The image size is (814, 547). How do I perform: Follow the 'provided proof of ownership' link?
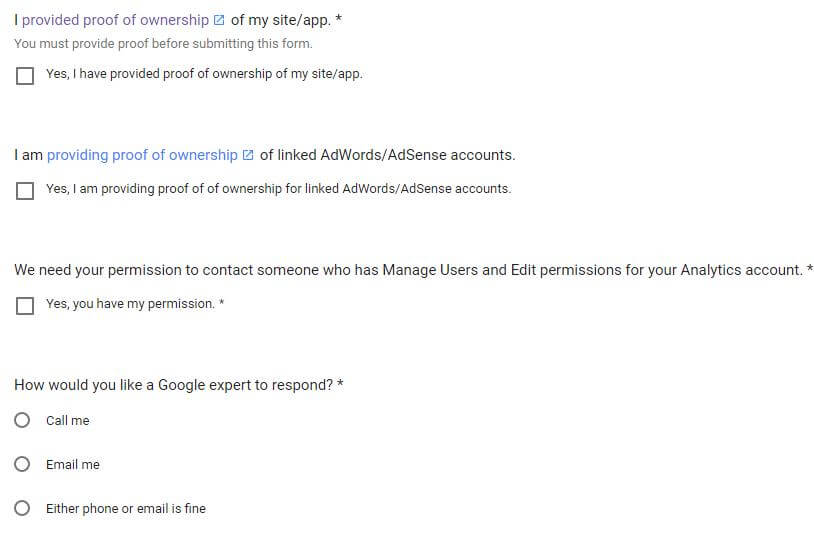[x=115, y=20]
